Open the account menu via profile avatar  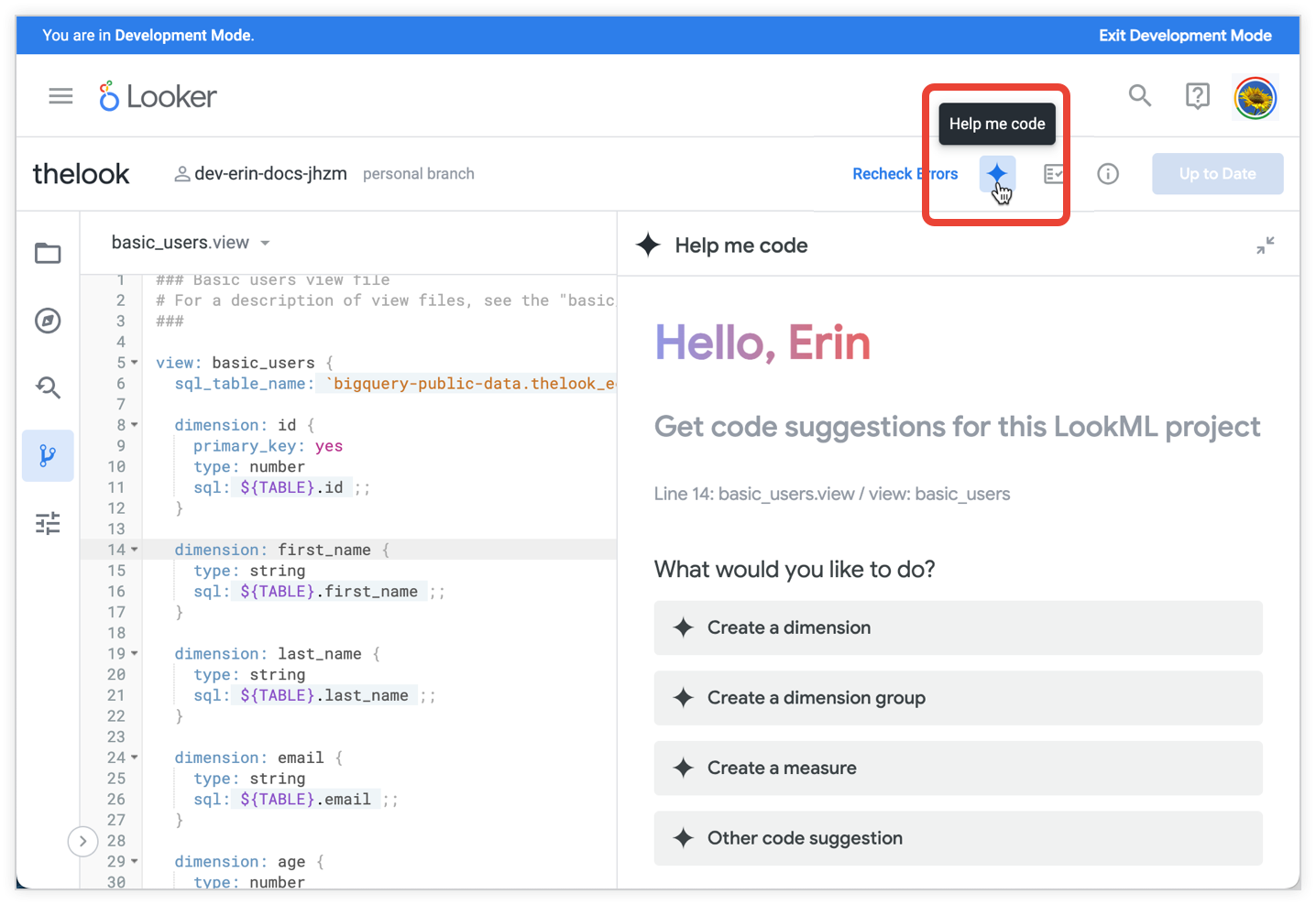(1256, 96)
